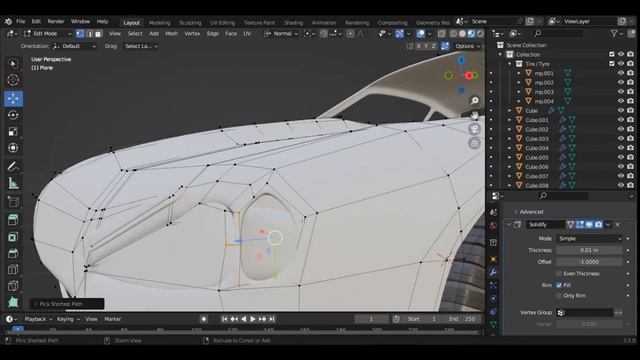The height and width of the screenshot is (360, 640).
Task: Open the Drag Select dropdown
Action: [141, 46]
